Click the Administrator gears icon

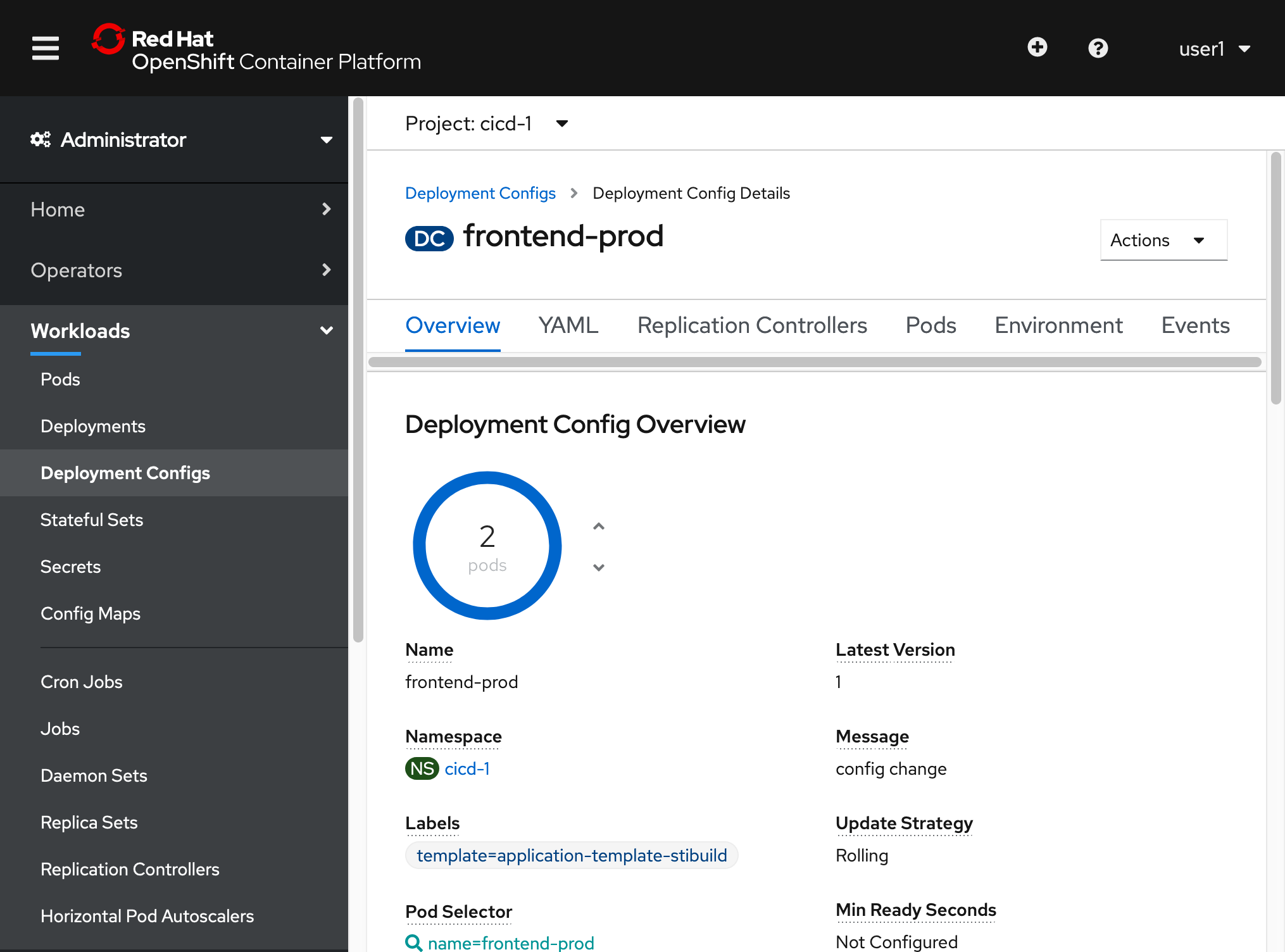pyautogui.click(x=41, y=140)
